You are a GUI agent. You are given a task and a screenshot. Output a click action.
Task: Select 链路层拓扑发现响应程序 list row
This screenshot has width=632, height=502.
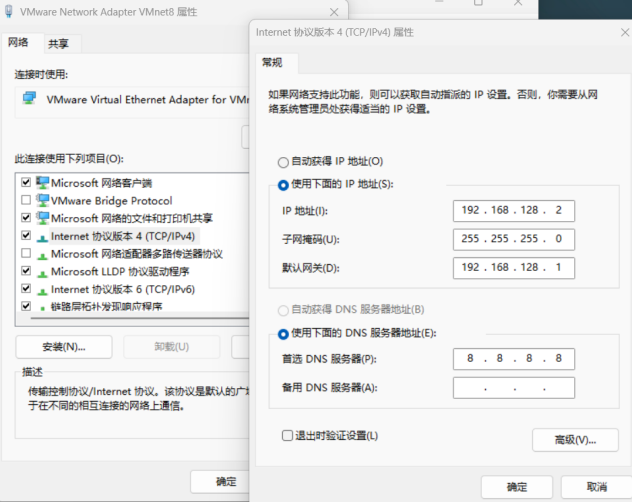tap(106, 306)
